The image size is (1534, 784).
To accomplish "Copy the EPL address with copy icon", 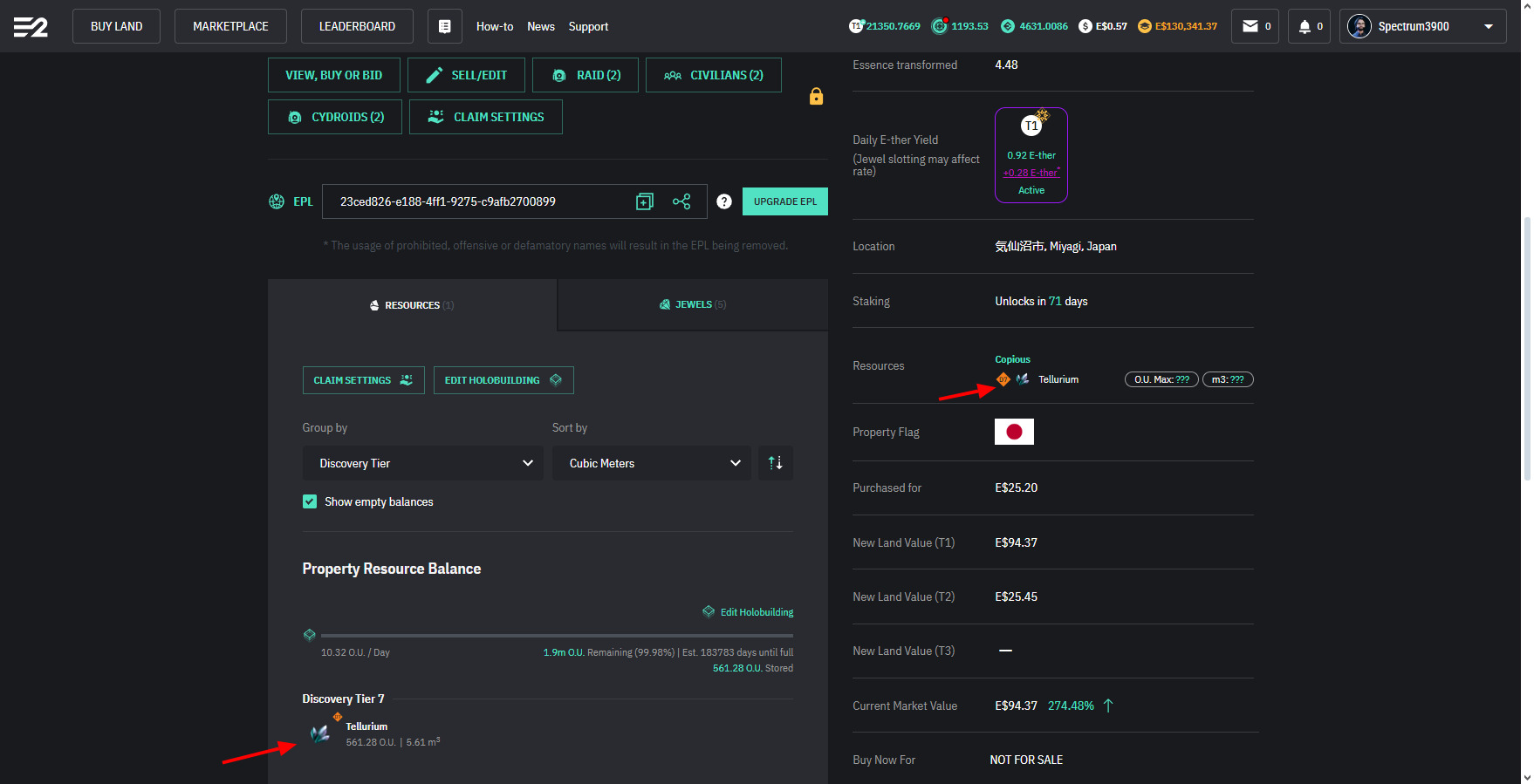I will (645, 201).
